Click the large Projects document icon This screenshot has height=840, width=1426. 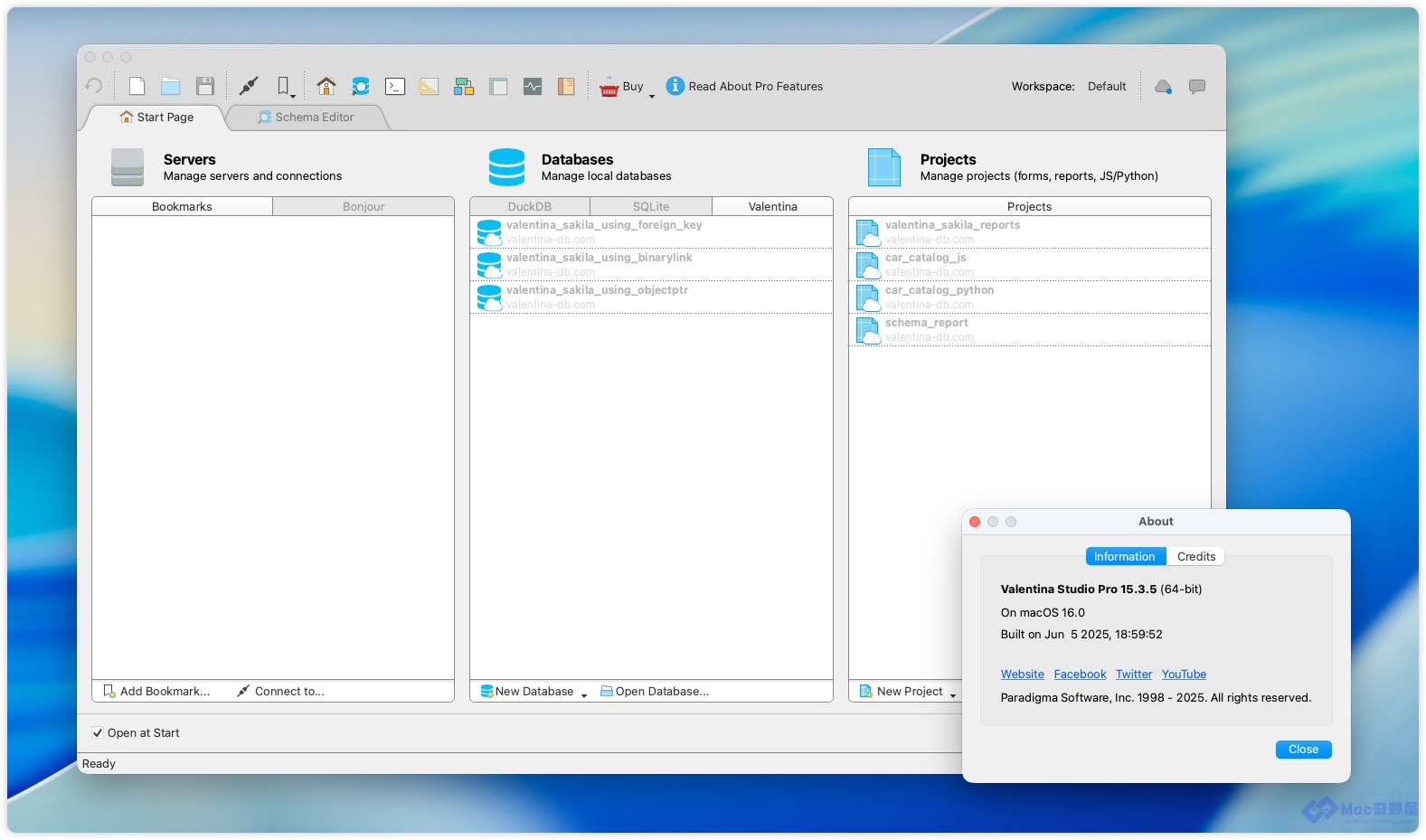point(884,167)
